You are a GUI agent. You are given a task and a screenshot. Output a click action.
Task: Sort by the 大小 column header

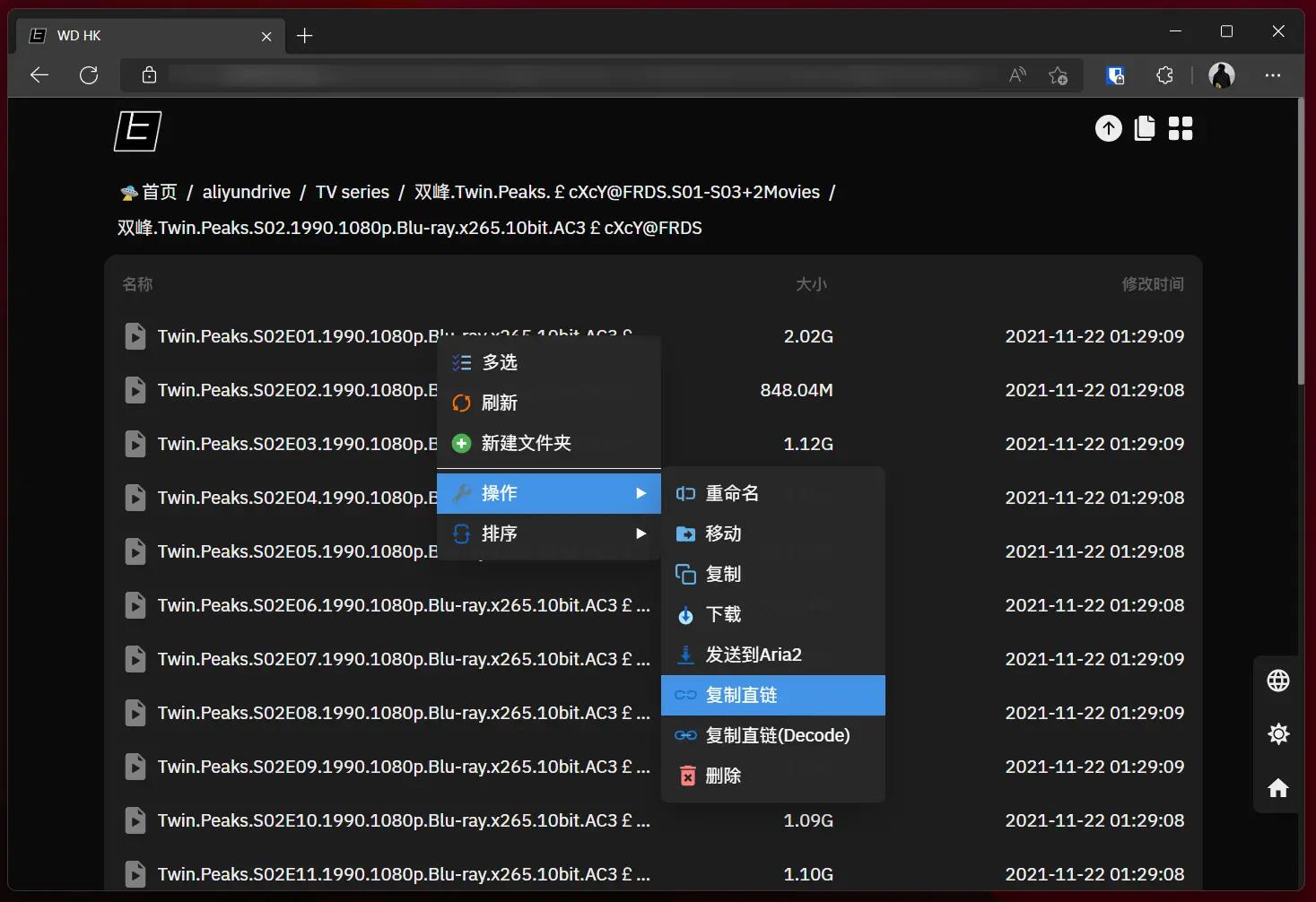point(811,284)
